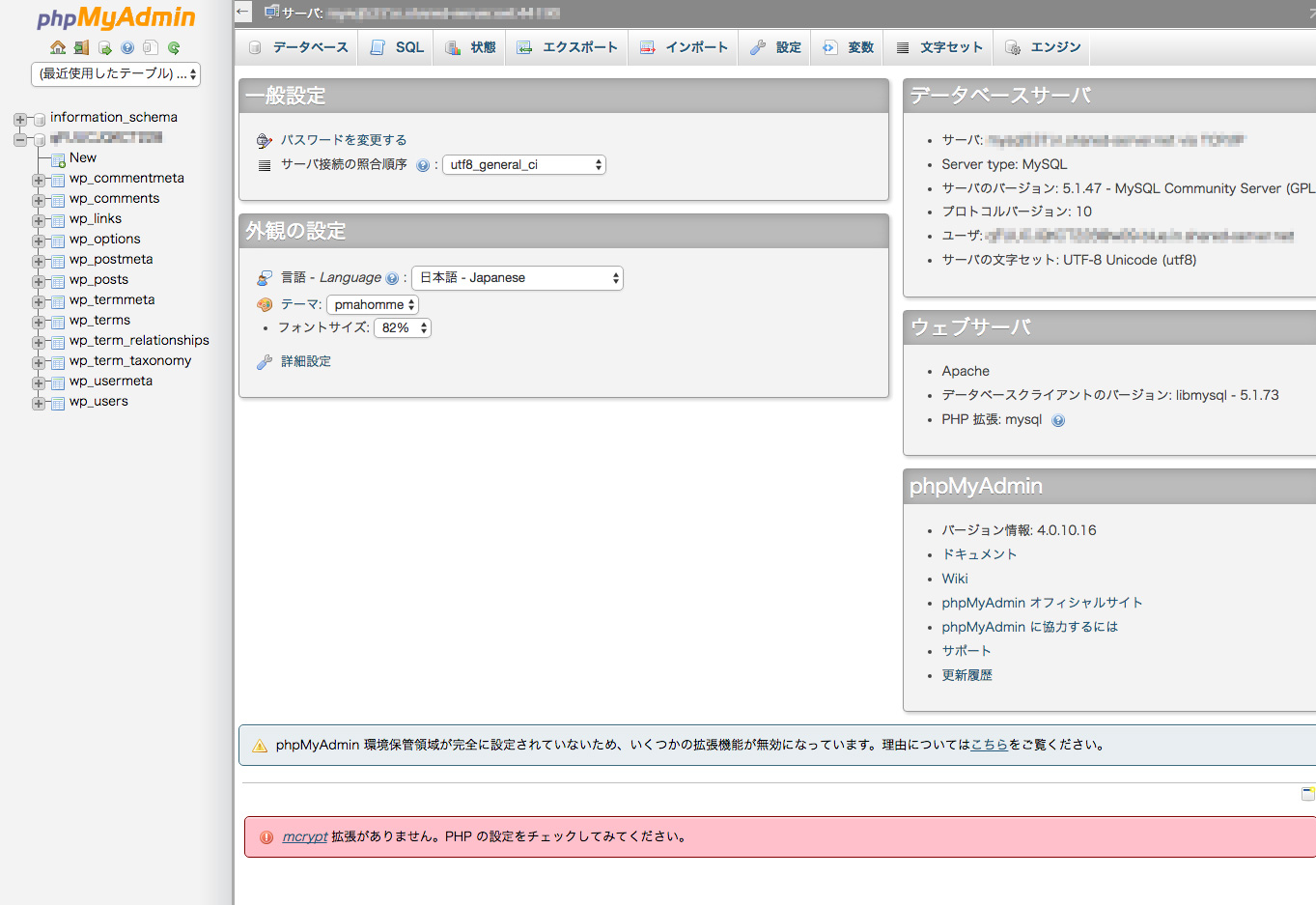Image resolution: width=1316 pixels, height=905 pixels.
Task: Open the wp_term_relationships table
Action: click(139, 340)
